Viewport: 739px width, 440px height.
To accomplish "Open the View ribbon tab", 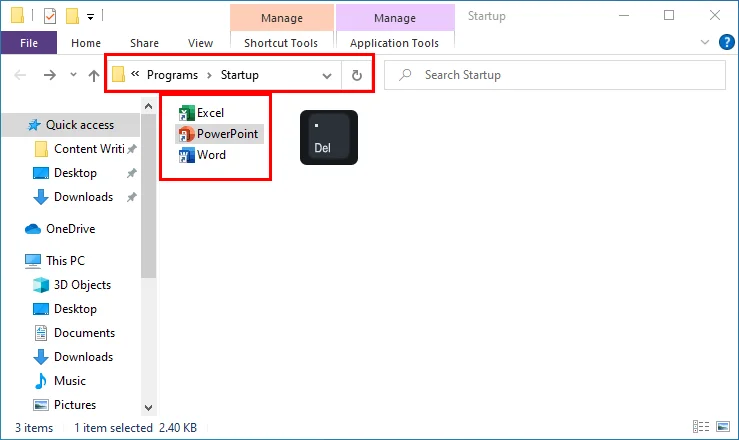I will tap(200, 43).
